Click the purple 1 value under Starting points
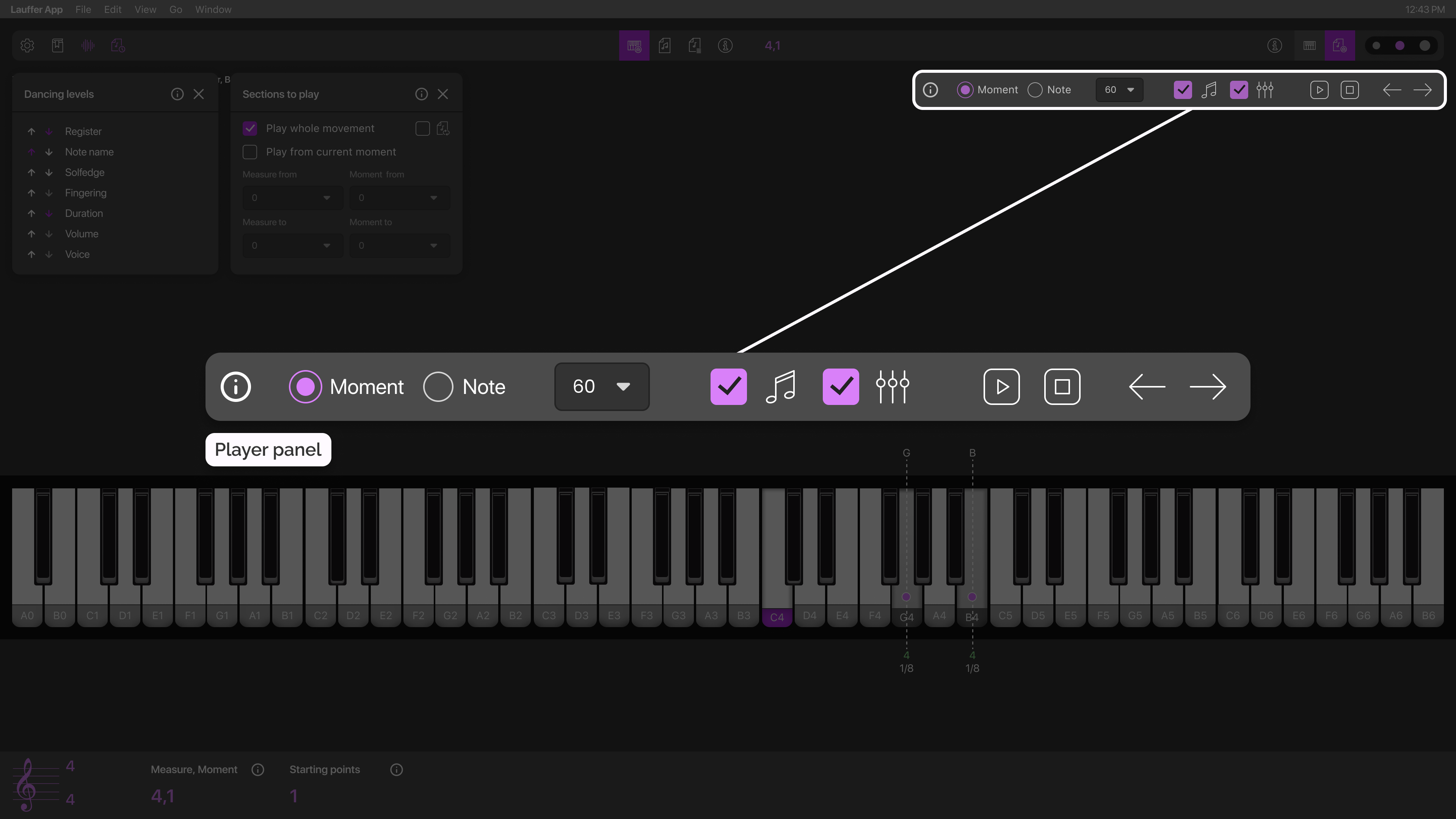 pos(294,796)
